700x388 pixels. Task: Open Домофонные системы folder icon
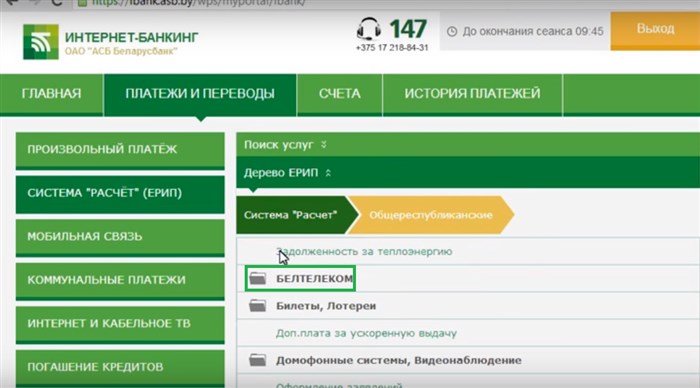[258, 360]
